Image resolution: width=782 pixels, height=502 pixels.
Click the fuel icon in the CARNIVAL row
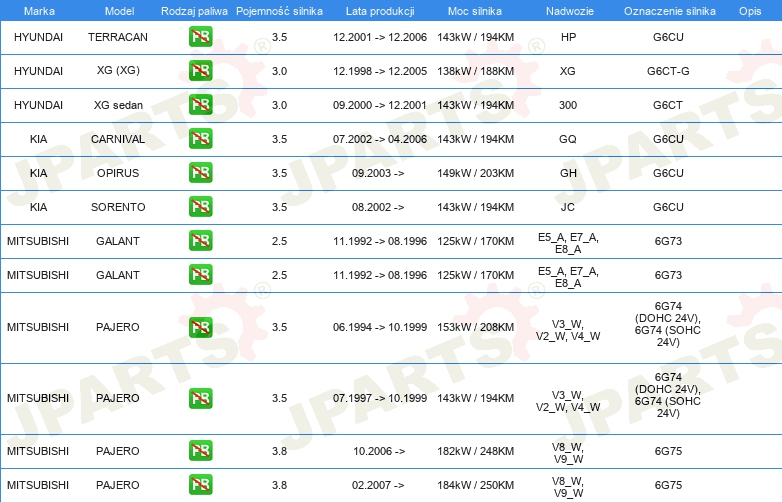[x=200, y=139]
